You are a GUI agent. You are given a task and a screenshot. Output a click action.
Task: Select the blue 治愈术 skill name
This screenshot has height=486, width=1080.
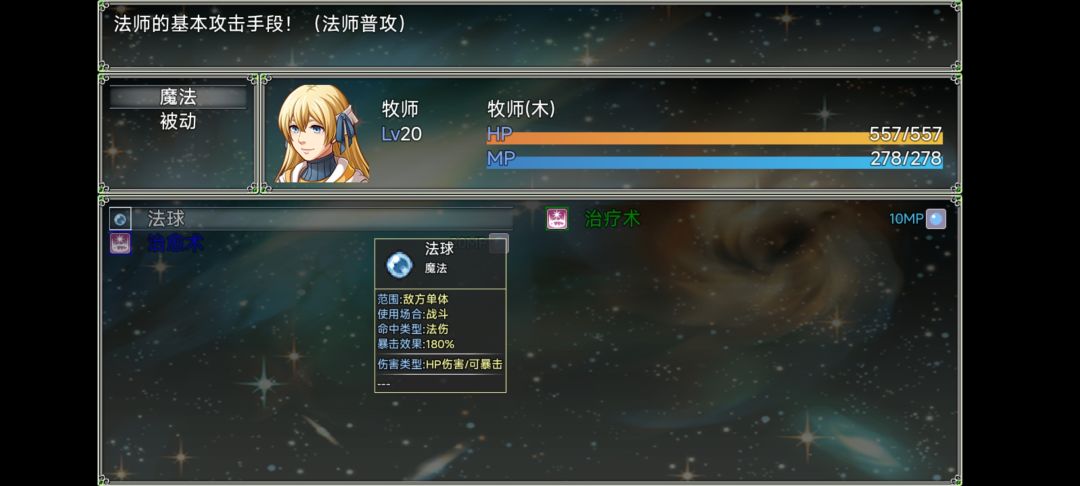click(176, 243)
